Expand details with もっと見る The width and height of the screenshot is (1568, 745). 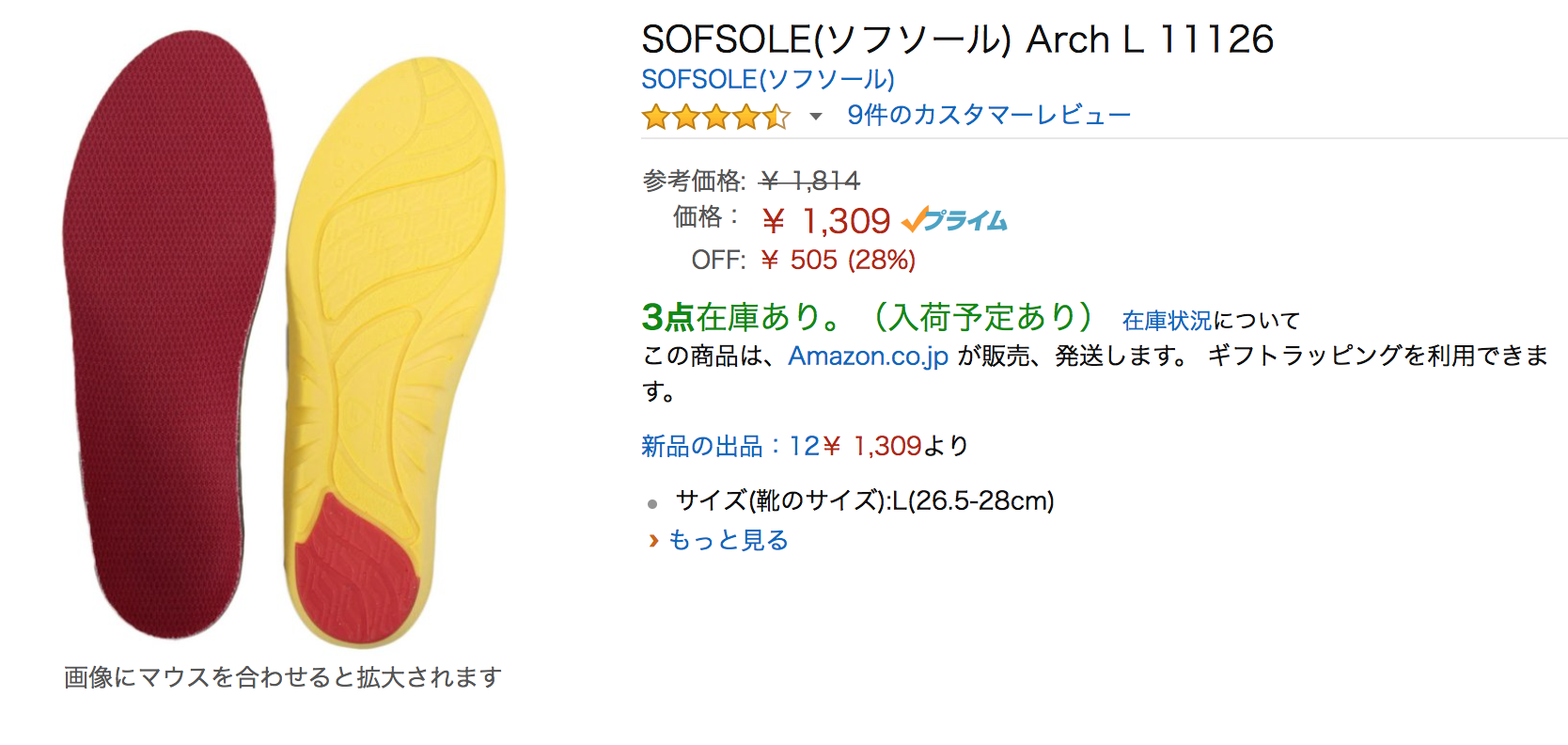[728, 540]
